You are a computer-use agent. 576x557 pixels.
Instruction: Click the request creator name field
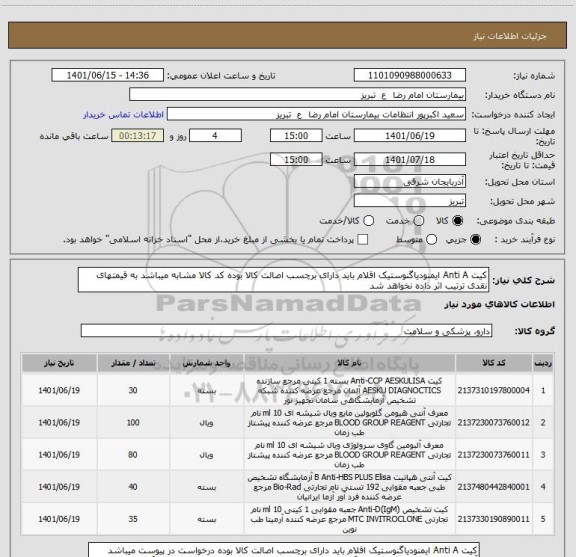pos(316,115)
